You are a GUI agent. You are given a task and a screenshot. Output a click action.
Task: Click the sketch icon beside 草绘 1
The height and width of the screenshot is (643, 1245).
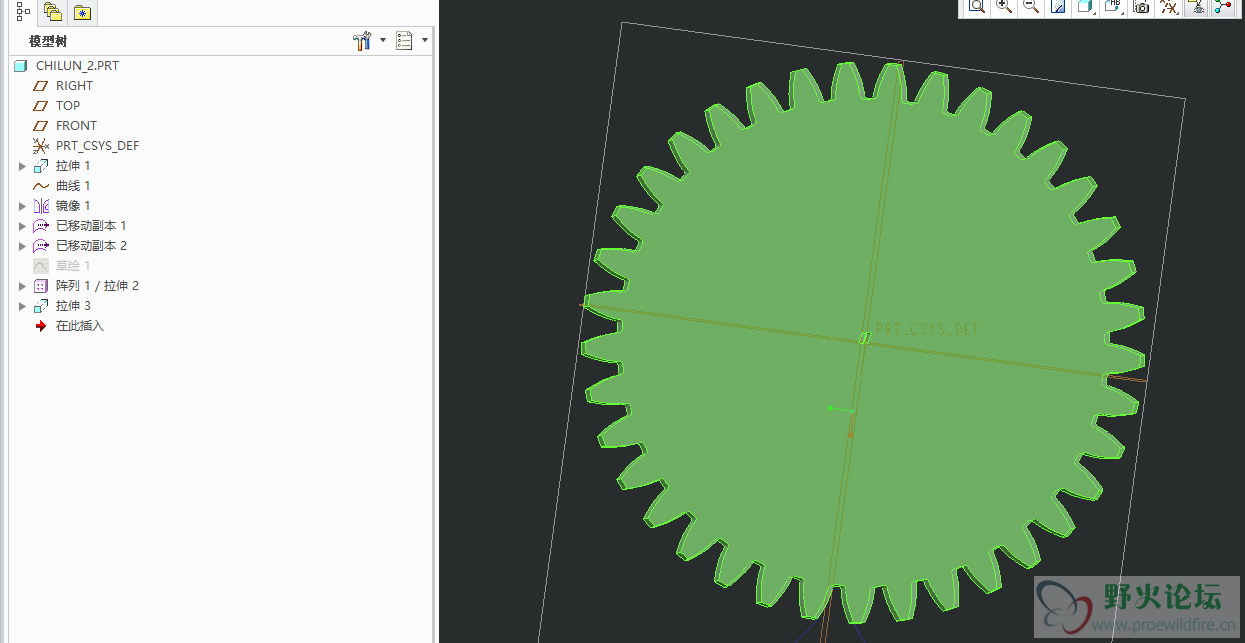[x=41, y=266]
